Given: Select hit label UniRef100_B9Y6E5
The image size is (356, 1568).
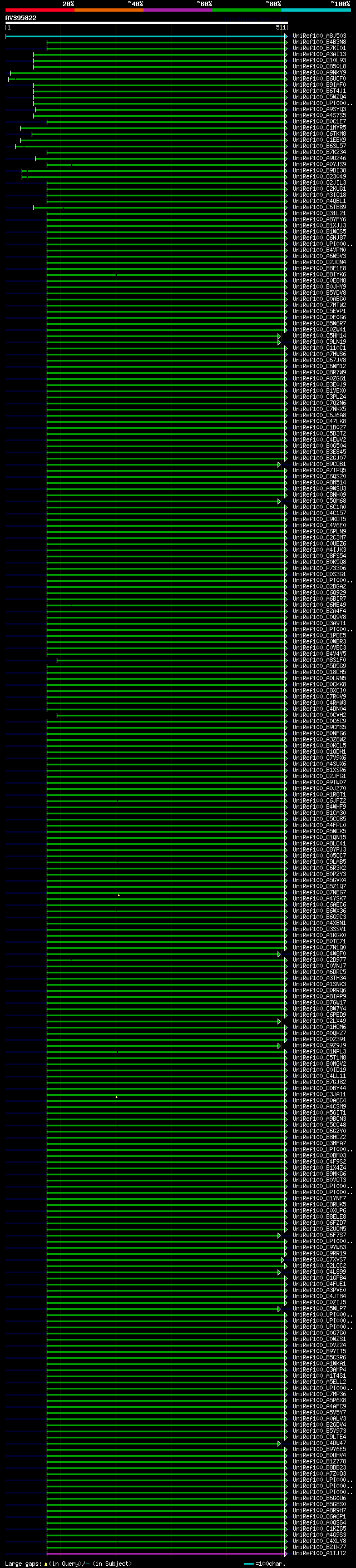Looking at the screenshot, I should [319, 1450].
